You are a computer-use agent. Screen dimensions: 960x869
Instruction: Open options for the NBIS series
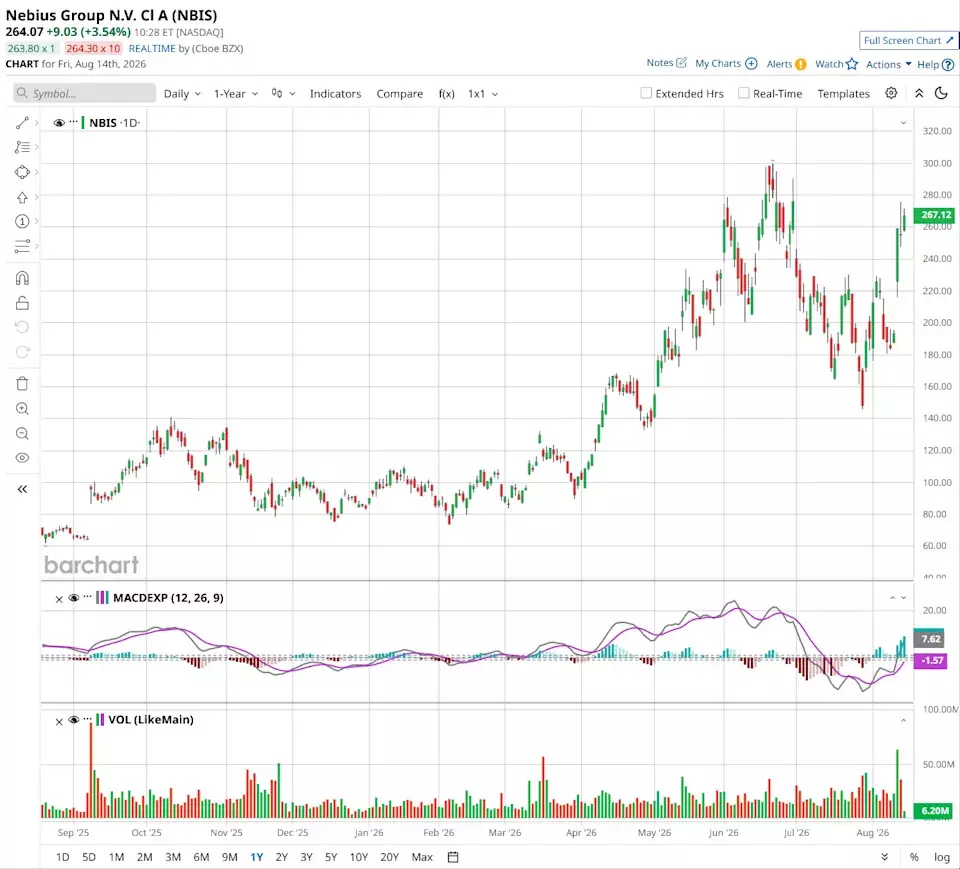tap(73, 122)
